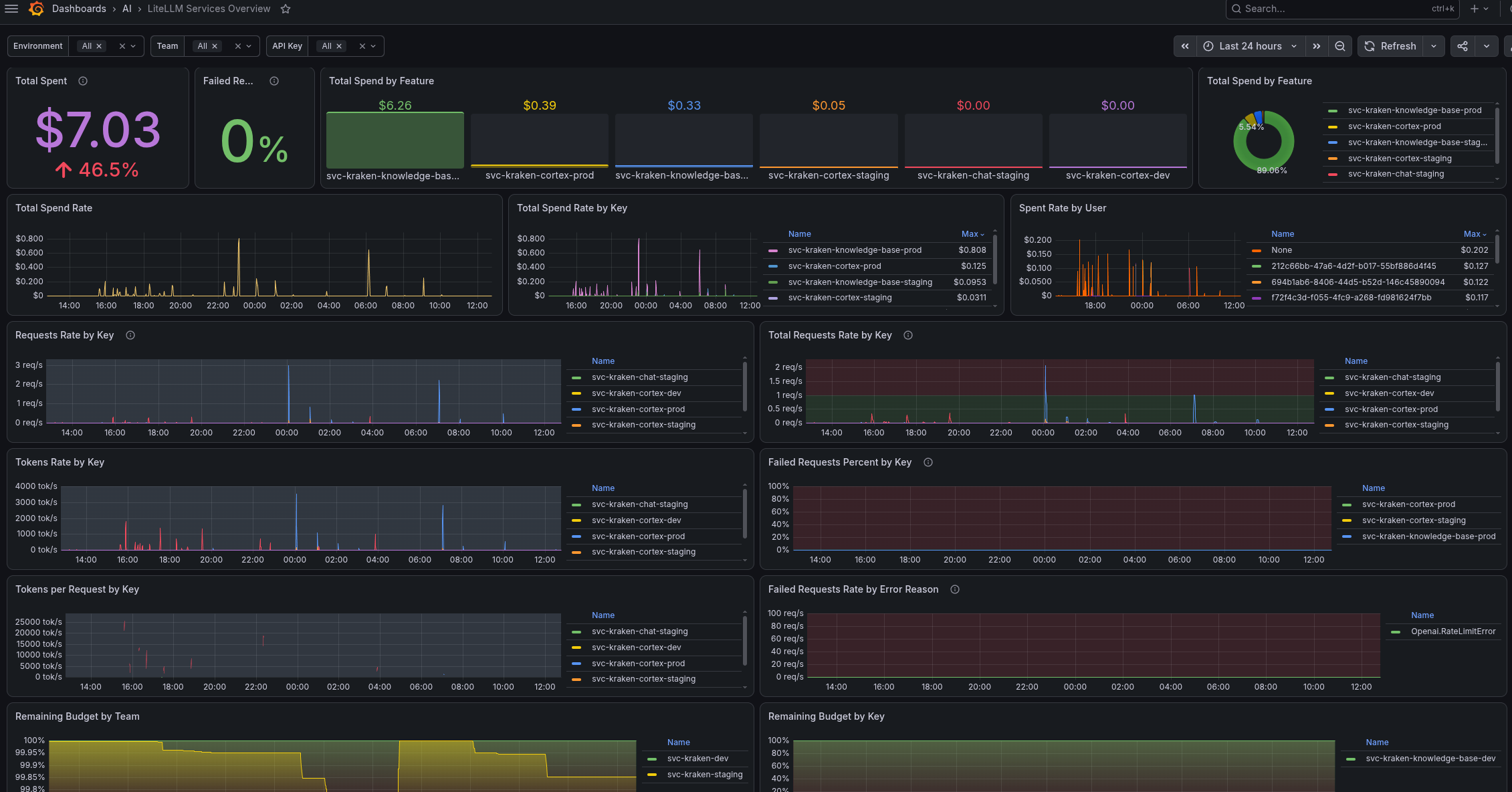Toggle svc-kraken-dev in Remaining Budget by Team

(697, 759)
